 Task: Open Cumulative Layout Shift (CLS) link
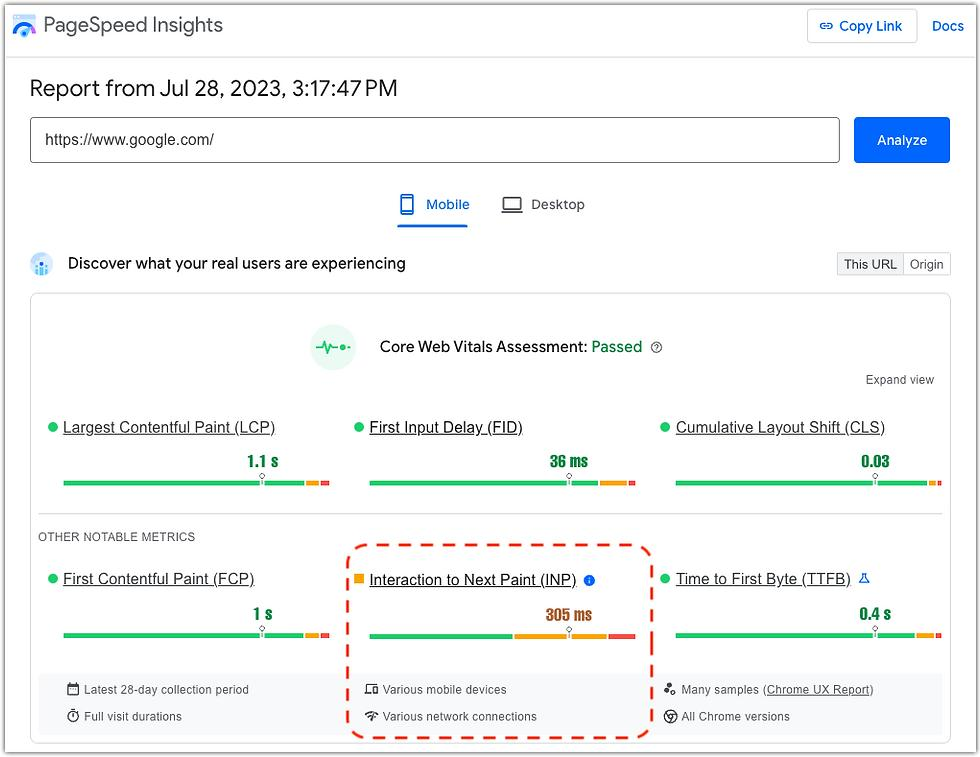(x=780, y=427)
